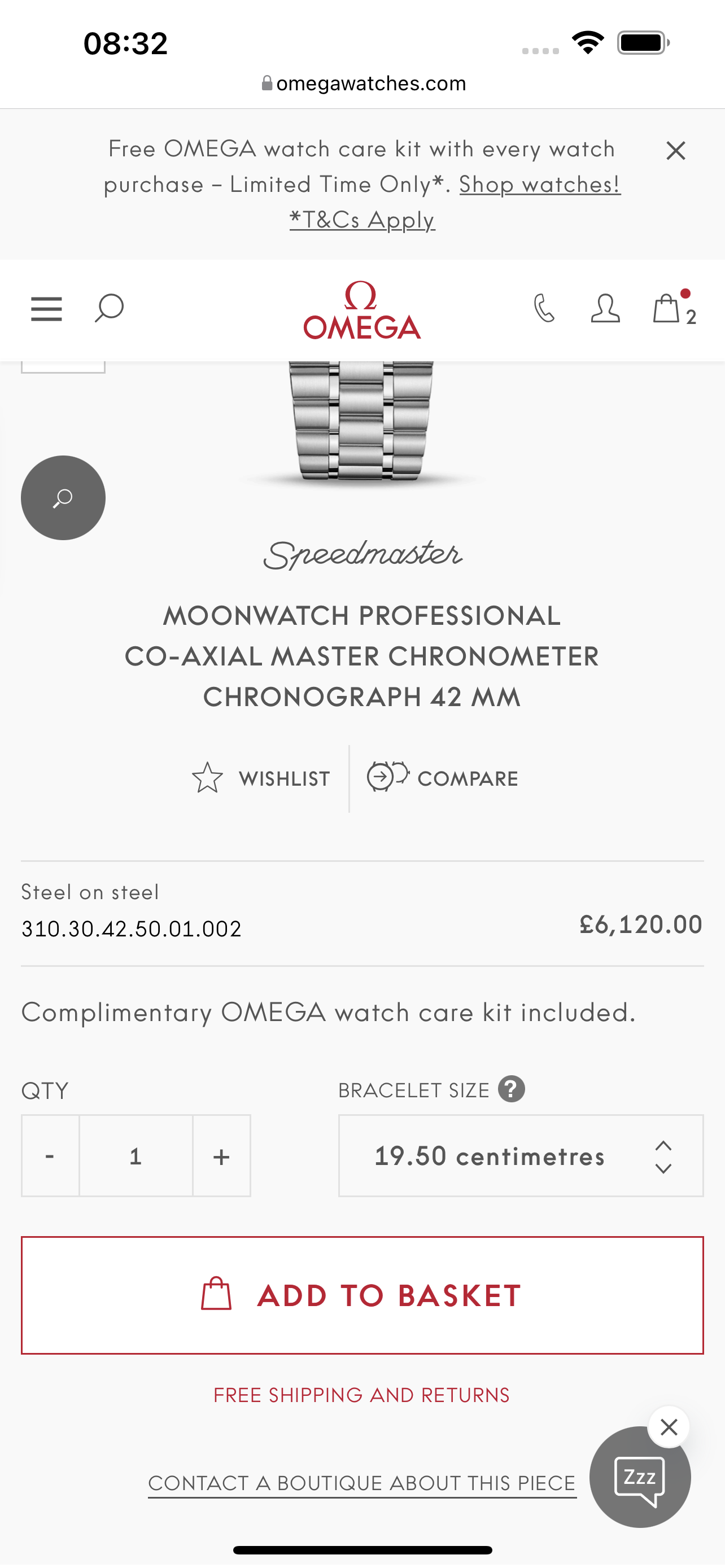Dismiss the chat widget with X
This screenshot has width=725, height=1568.
669,1427
